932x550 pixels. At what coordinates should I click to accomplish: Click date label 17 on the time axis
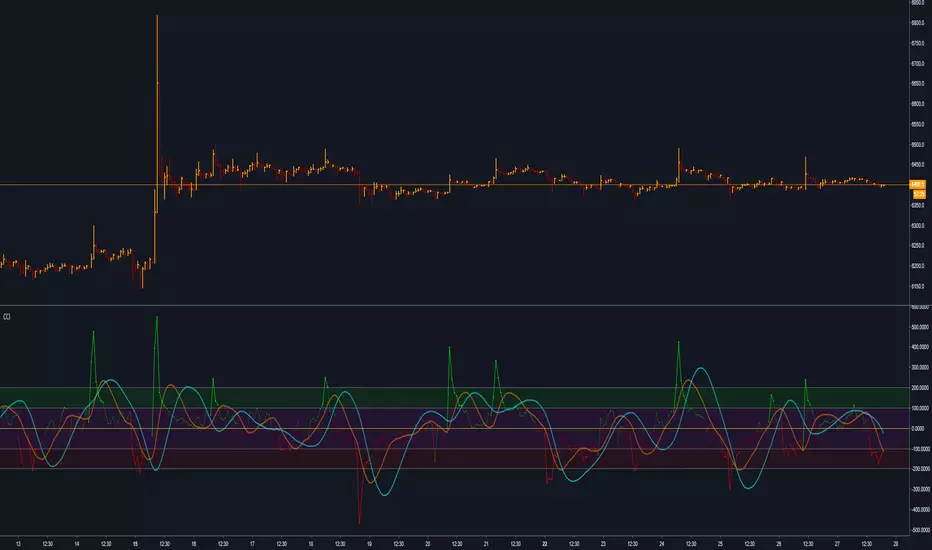[x=253, y=544]
